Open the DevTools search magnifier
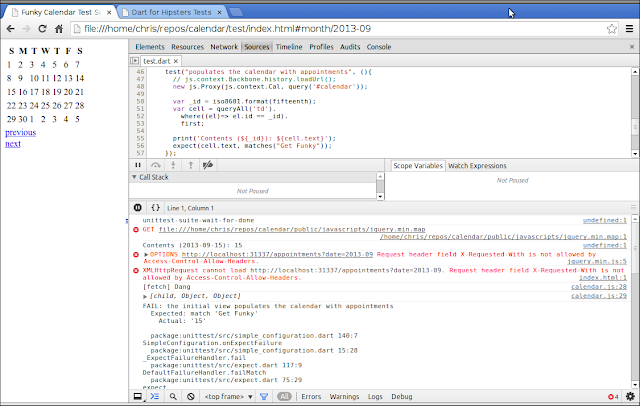The width and height of the screenshot is (640, 406). coord(173,397)
